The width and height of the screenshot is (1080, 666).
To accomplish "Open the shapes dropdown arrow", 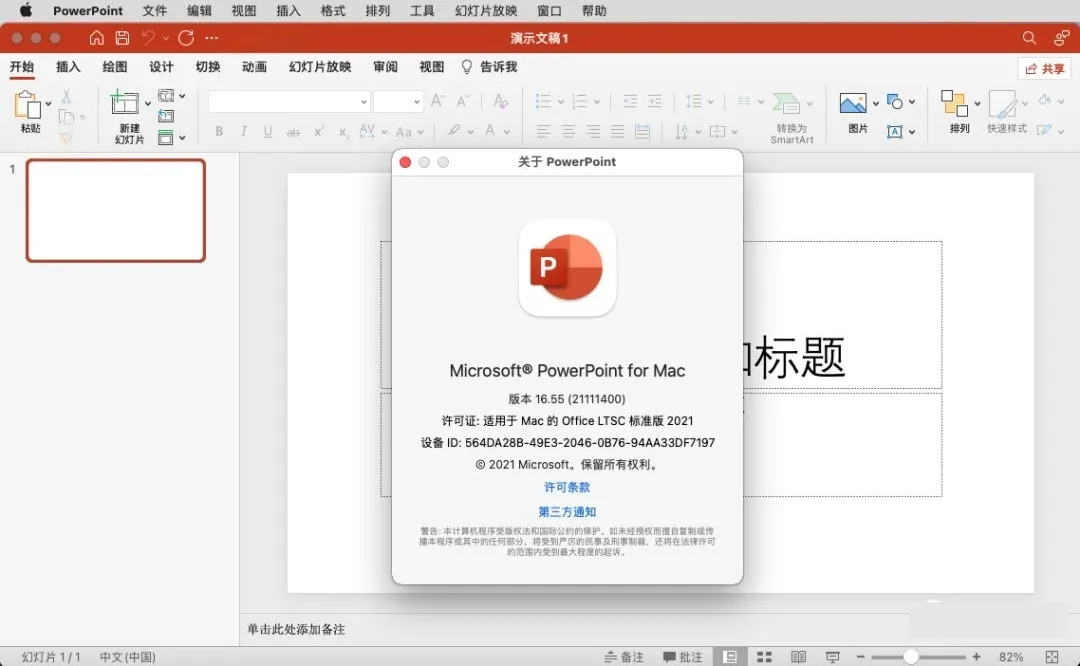I will pyautogui.click(x=912, y=102).
